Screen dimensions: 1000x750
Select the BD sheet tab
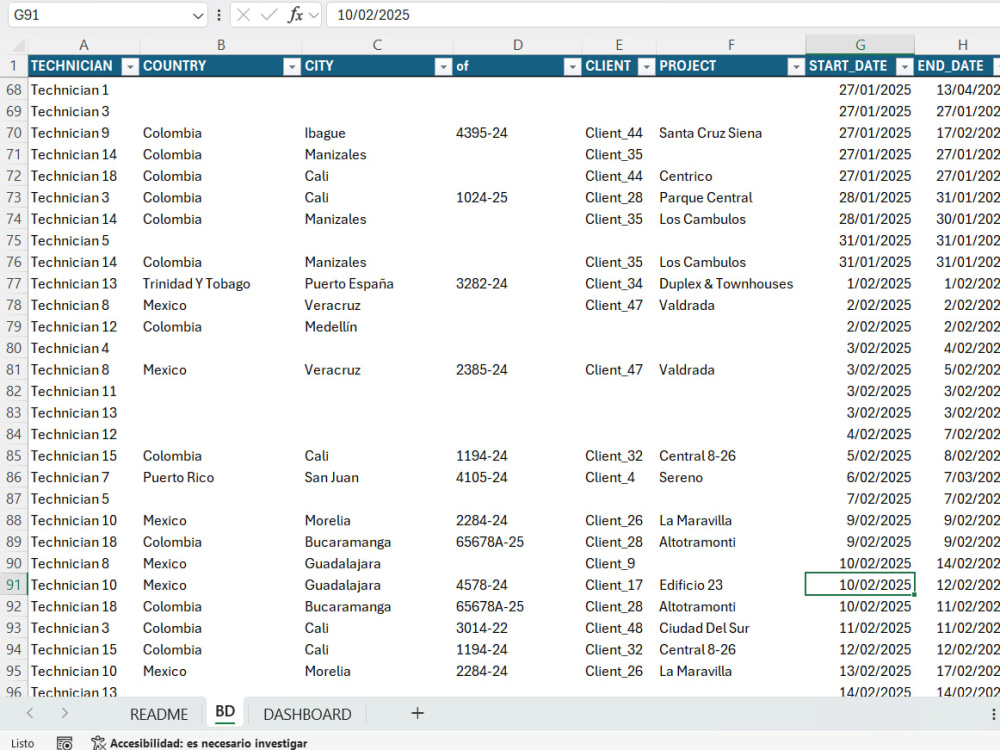coord(225,712)
